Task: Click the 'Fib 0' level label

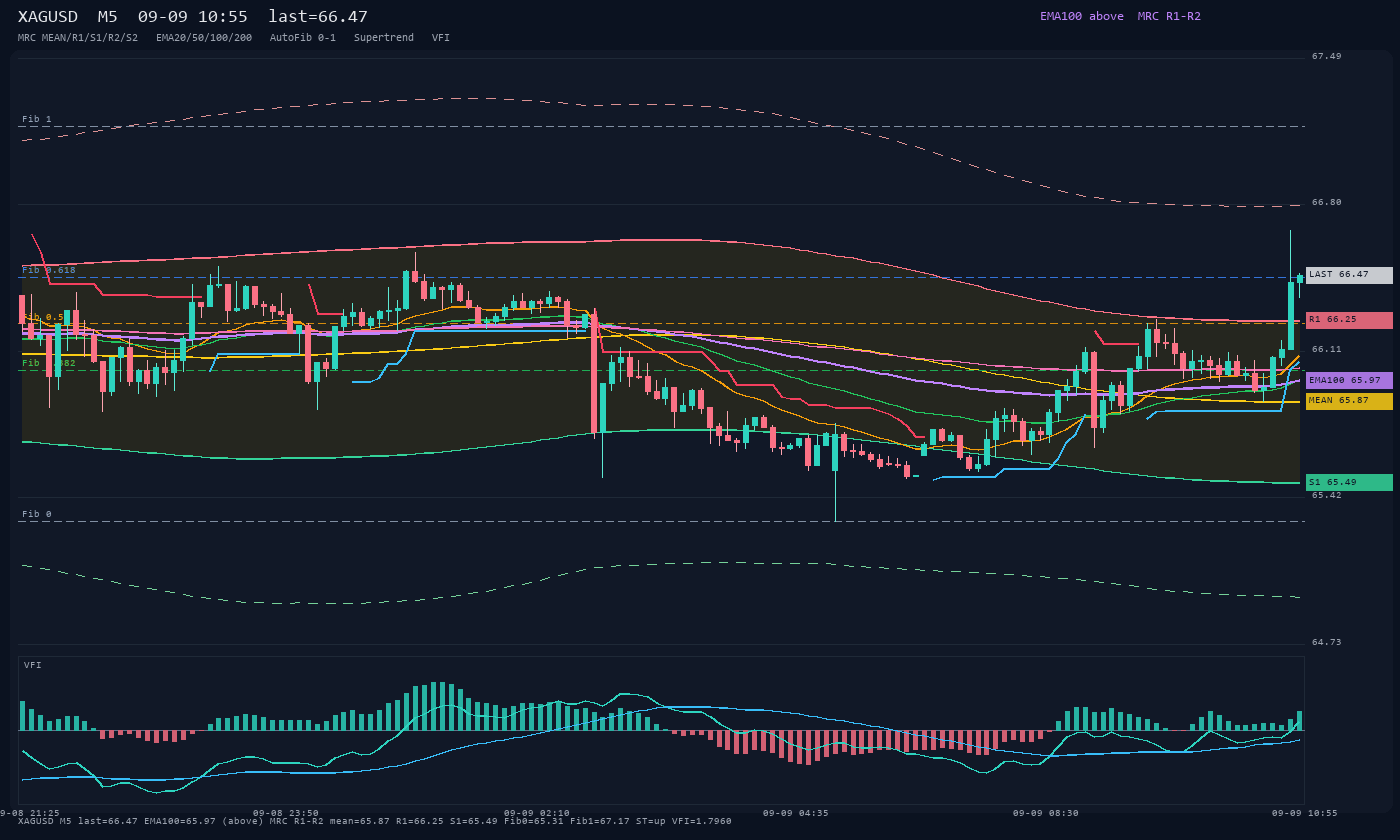Action: point(37,514)
